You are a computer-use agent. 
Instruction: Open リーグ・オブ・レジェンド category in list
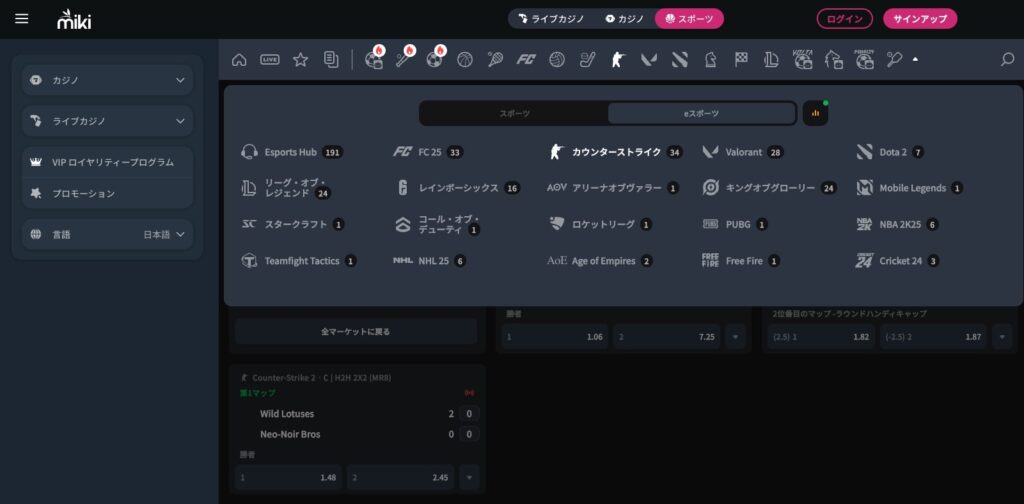(285, 188)
